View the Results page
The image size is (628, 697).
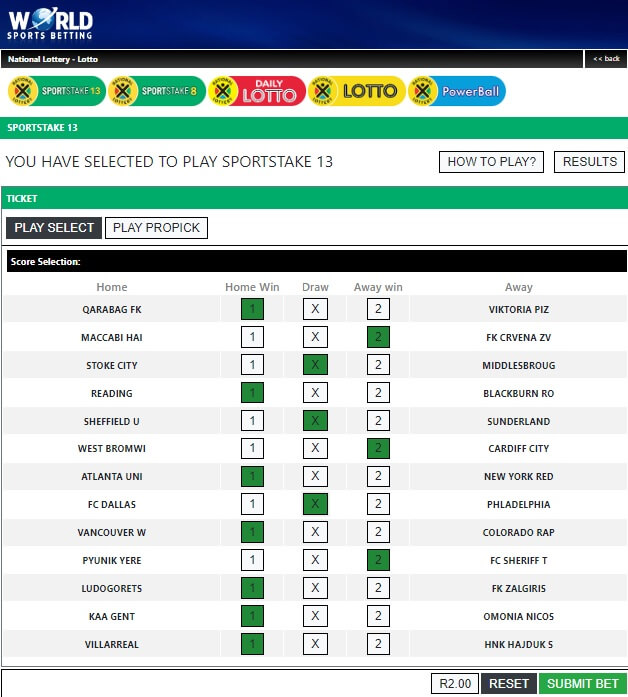(x=589, y=162)
